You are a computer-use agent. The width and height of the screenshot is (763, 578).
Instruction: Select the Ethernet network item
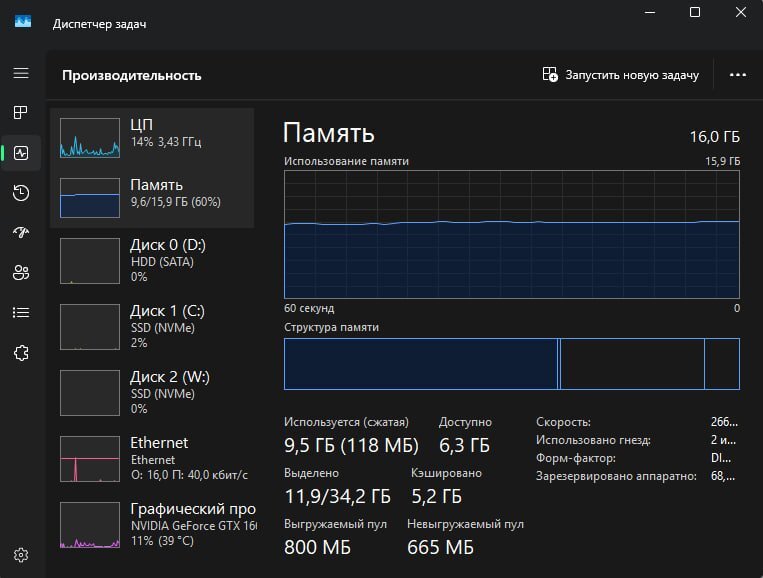point(152,458)
